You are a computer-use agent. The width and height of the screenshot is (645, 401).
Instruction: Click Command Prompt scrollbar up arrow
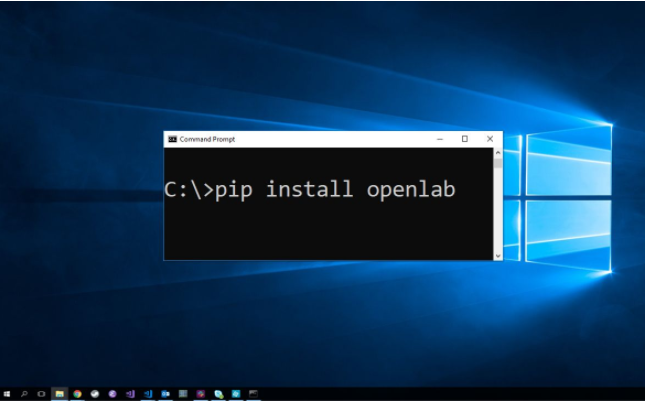(x=498, y=153)
